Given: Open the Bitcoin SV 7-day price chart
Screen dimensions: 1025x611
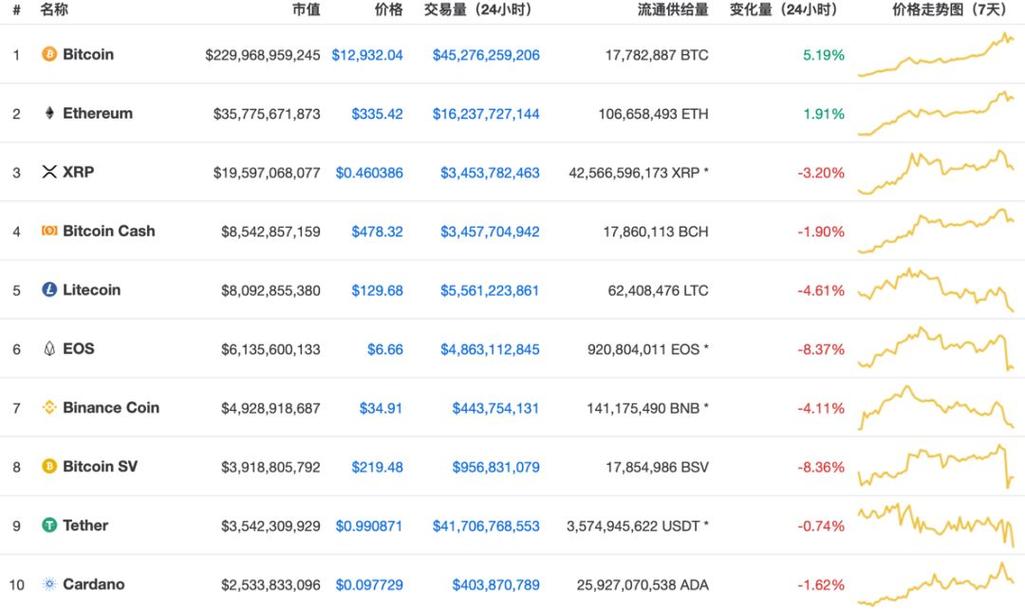Looking at the screenshot, I should tap(936, 467).
